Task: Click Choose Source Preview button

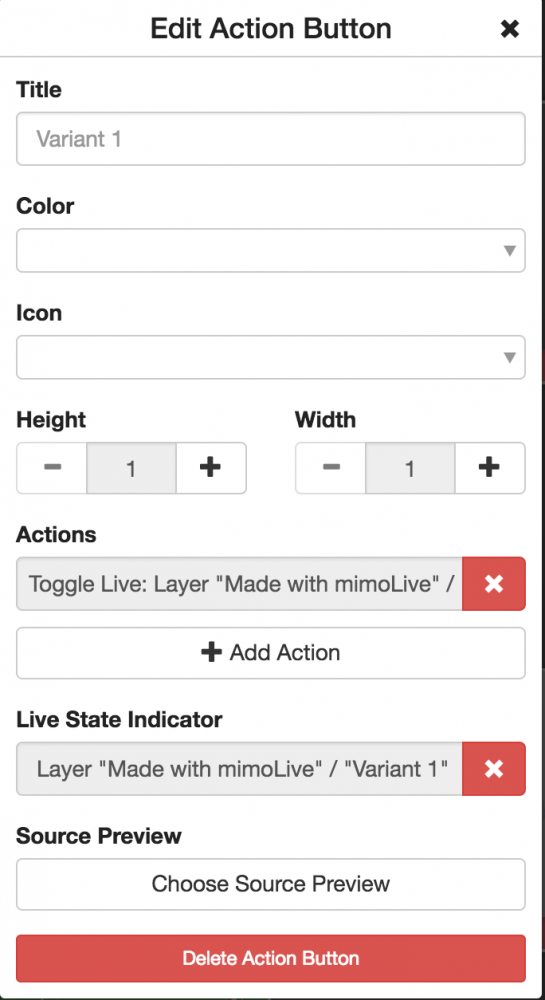Action: pyautogui.click(x=271, y=884)
